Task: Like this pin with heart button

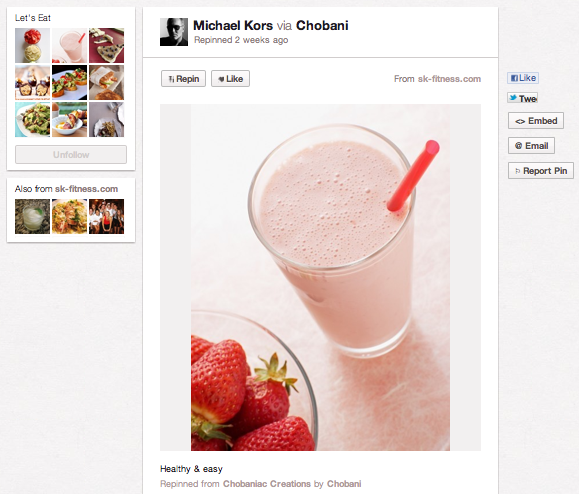Action: 230,79
